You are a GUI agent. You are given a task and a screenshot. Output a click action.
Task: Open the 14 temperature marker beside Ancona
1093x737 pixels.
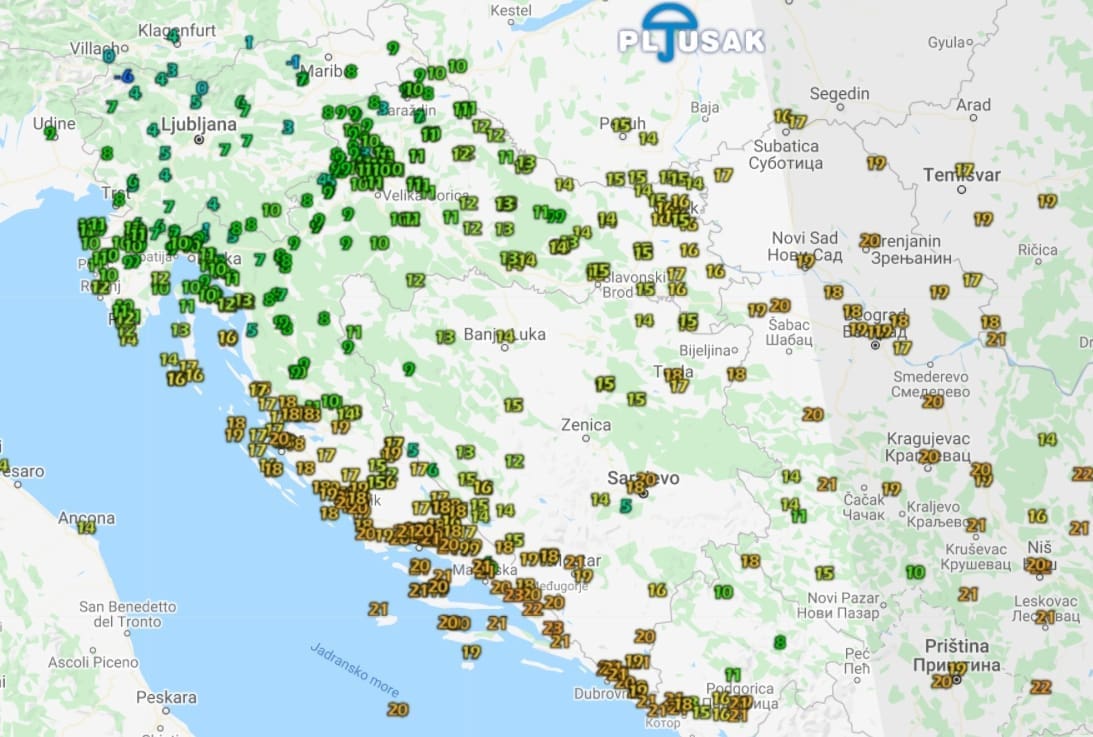point(86,526)
